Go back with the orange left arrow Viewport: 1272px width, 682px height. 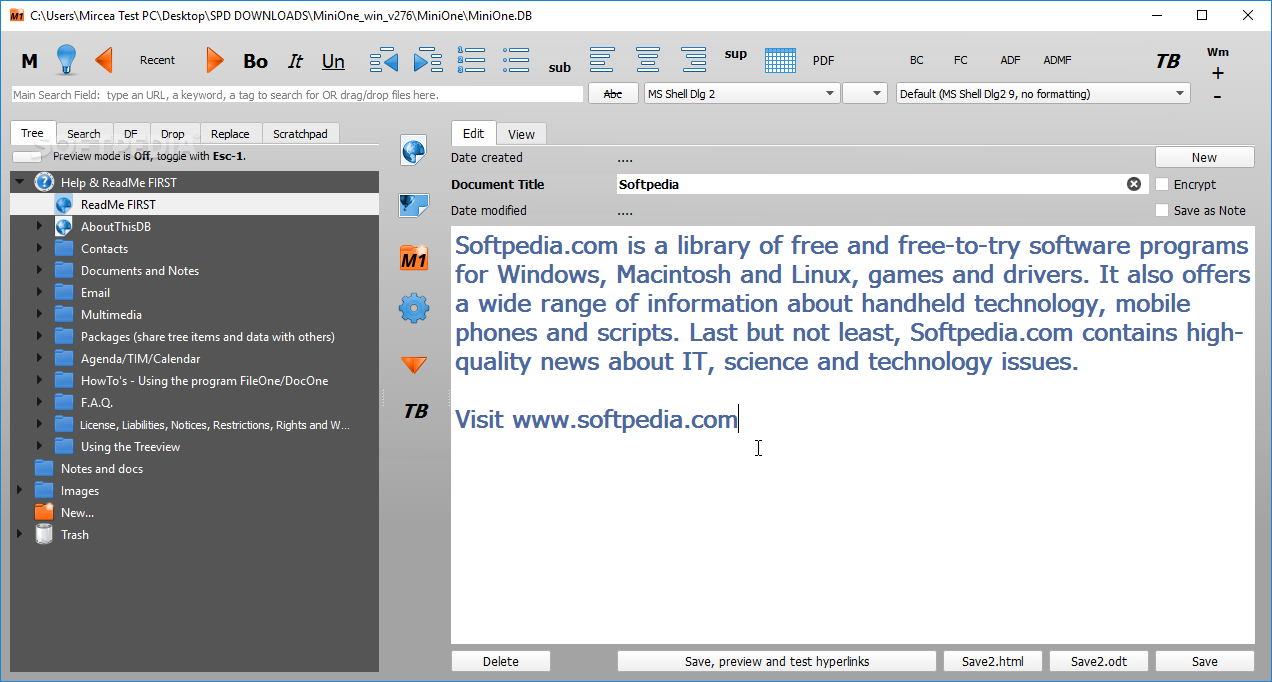pyautogui.click(x=104, y=60)
